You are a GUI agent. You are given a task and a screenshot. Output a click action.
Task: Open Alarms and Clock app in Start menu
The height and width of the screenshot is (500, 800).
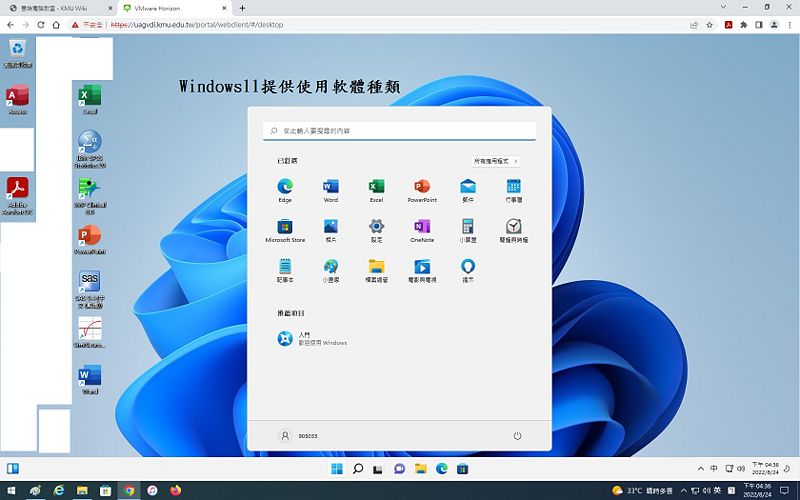[x=514, y=231]
